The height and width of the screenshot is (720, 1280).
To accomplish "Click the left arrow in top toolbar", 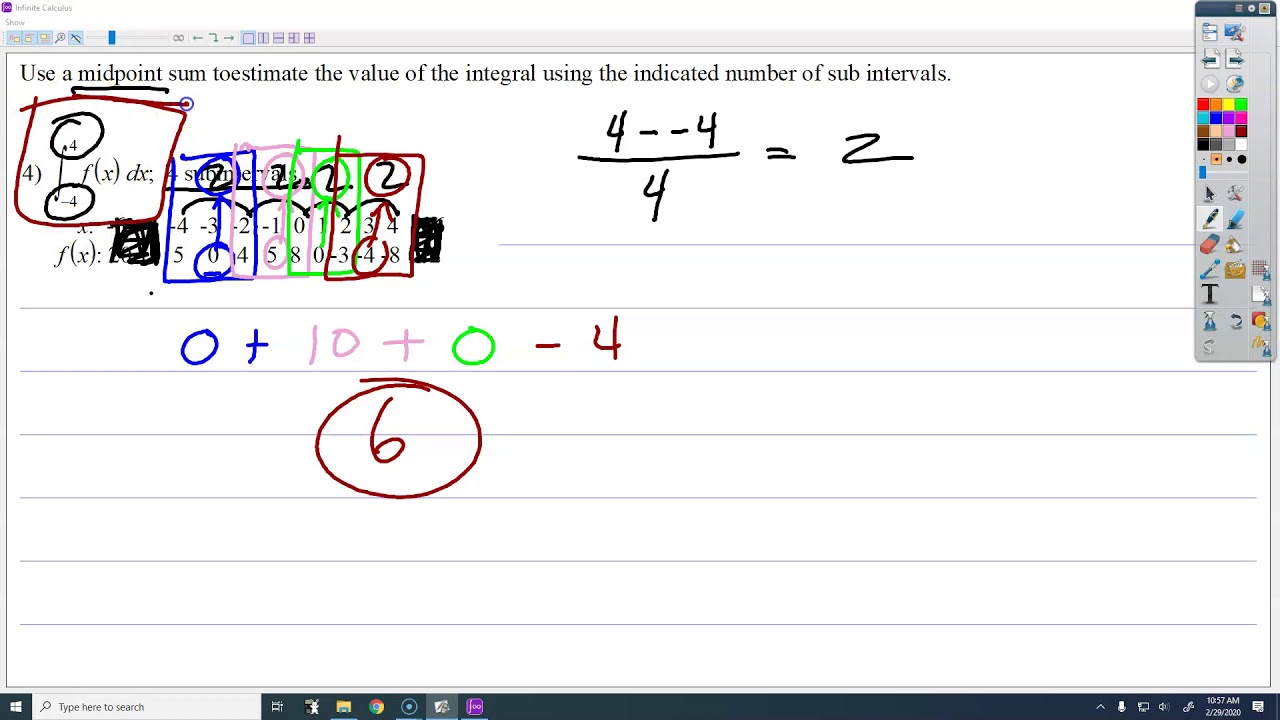I will (x=197, y=38).
